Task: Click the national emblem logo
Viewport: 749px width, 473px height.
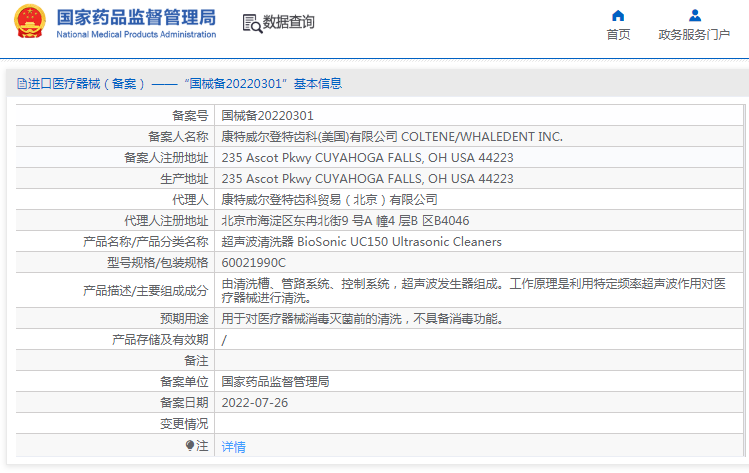Action: (30, 22)
